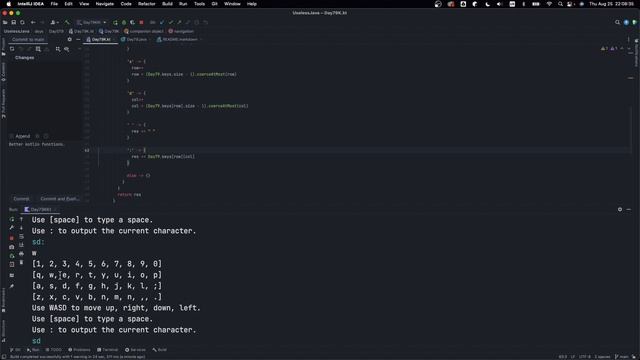The height and width of the screenshot is (360, 640).
Task: Click the down arrow in the run console
Action: [21, 228]
